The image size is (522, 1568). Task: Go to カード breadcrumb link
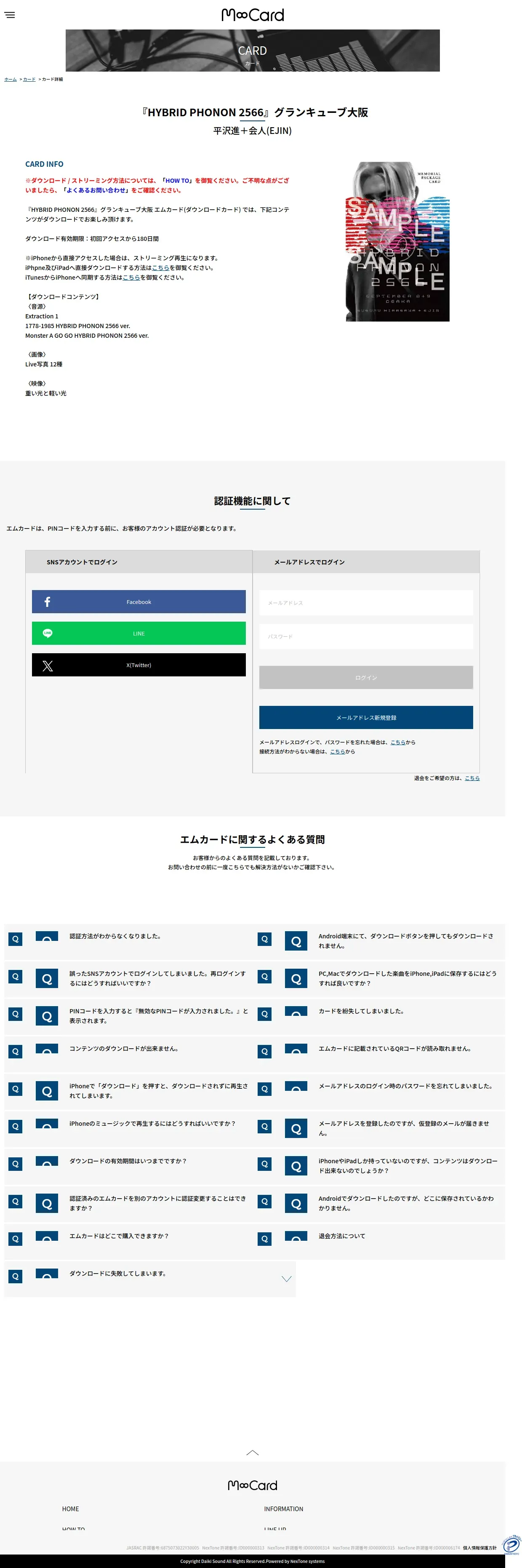29,79
